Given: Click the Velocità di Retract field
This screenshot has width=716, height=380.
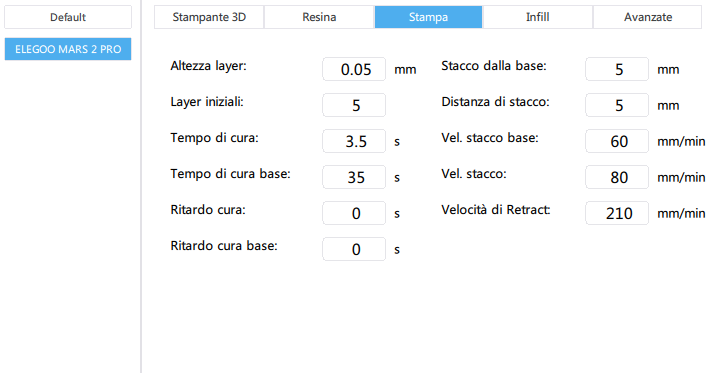Looking at the screenshot, I should coord(617,213).
